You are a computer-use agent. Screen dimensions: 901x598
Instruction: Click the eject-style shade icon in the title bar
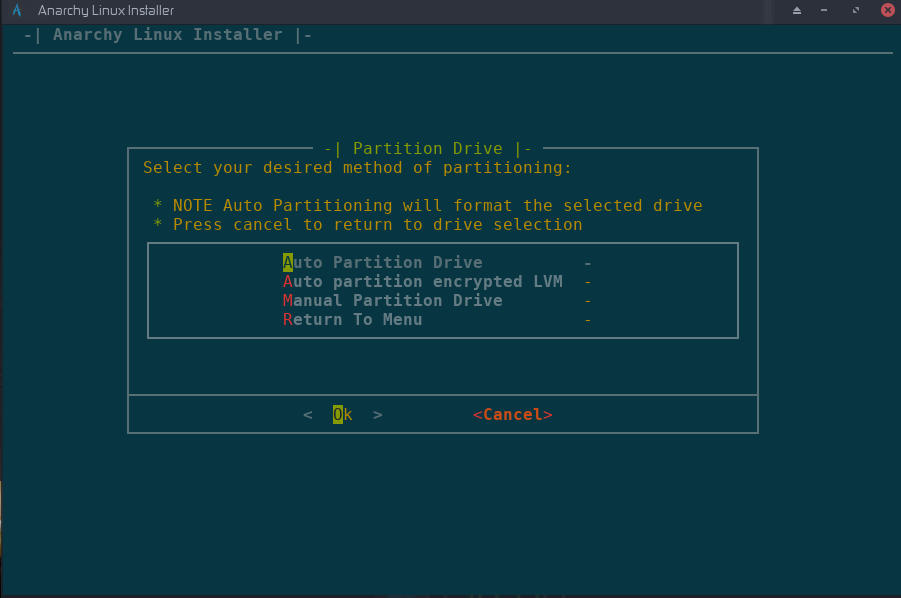click(796, 10)
